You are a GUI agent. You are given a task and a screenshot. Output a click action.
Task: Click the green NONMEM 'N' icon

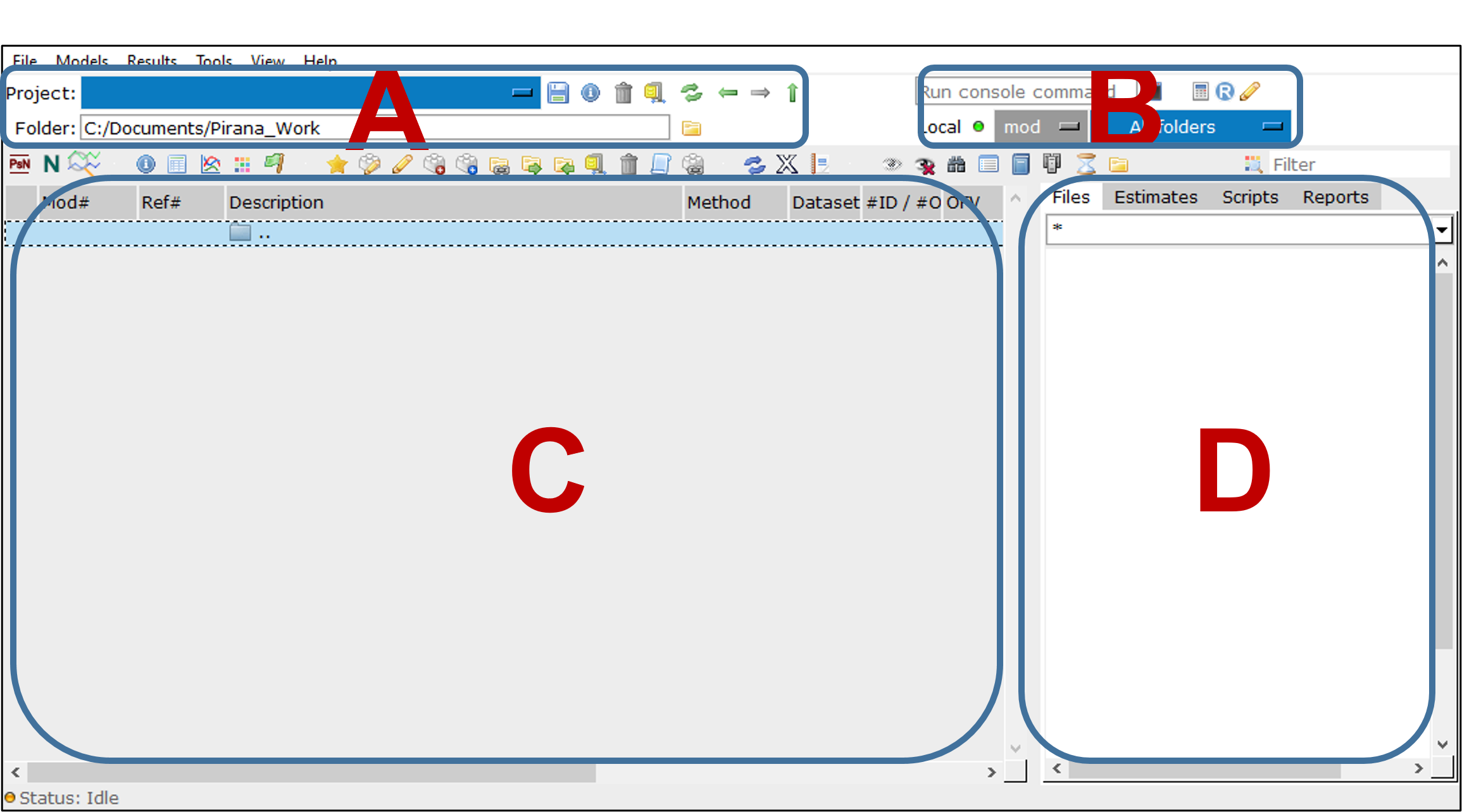(51, 165)
